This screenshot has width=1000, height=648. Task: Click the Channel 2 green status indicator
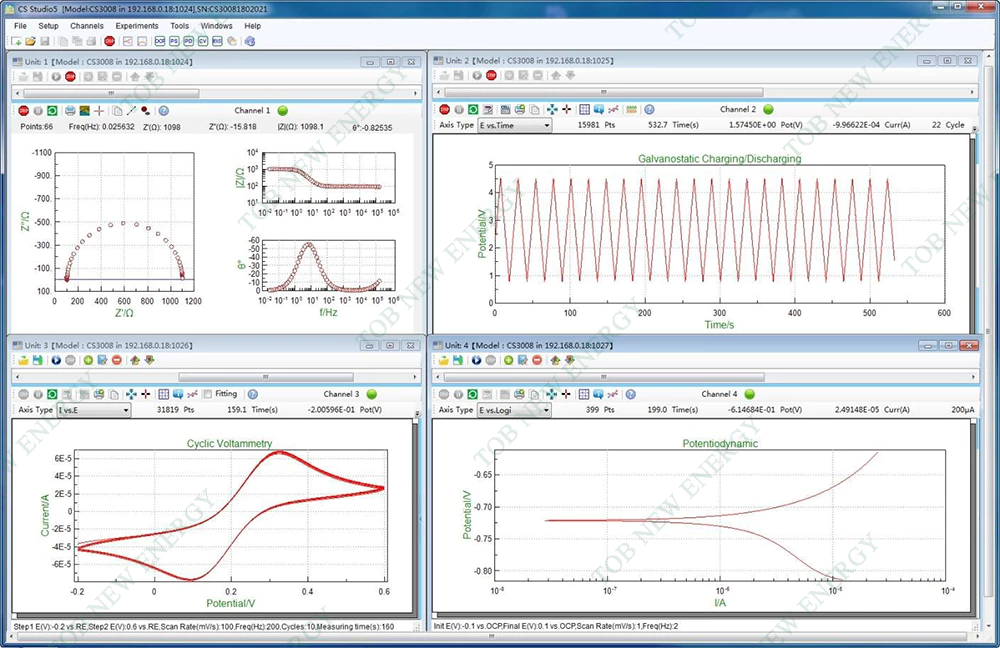(768, 109)
